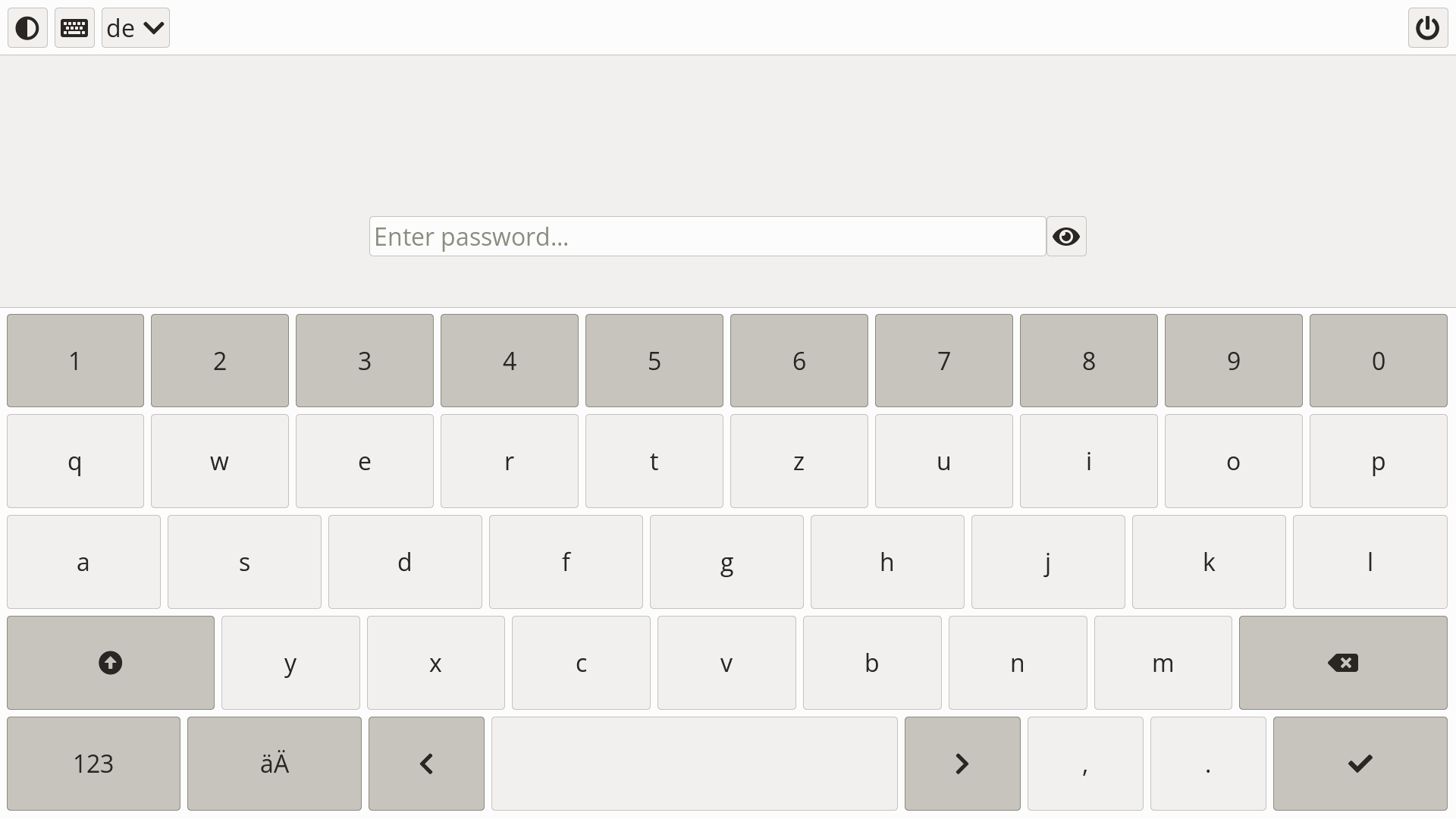Click the Enter password input field
1456x819 pixels.
[x=708, y=237]
